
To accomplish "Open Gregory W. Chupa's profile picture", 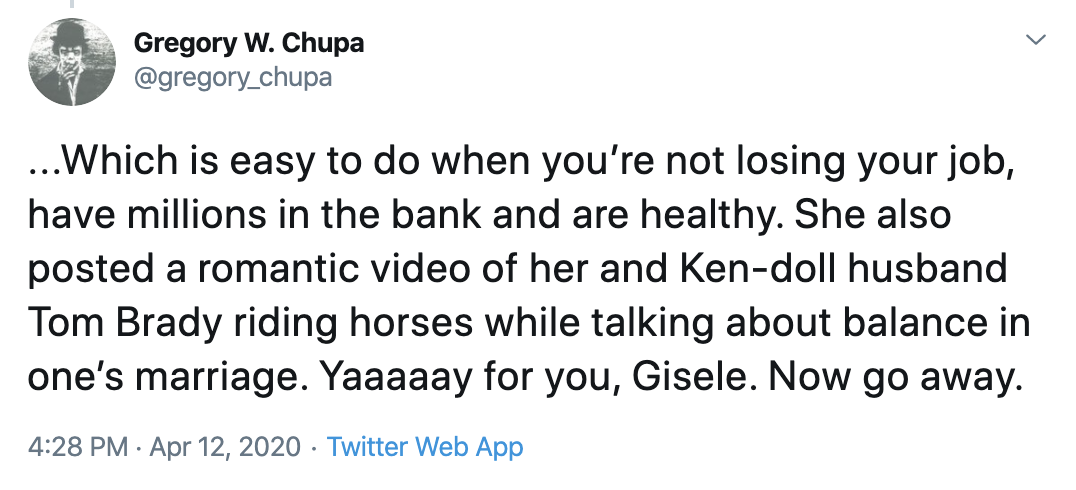I will click(71, 62).
